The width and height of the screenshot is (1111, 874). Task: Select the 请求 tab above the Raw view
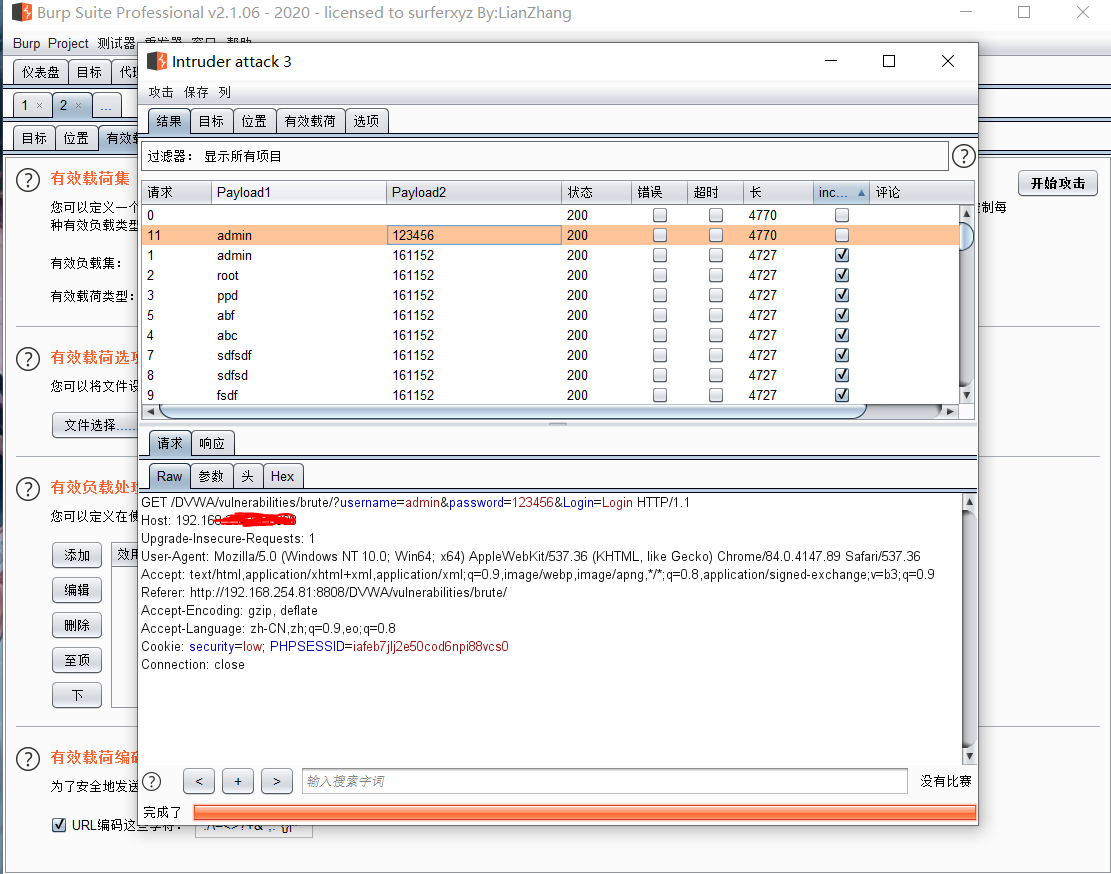pos(169,443)
